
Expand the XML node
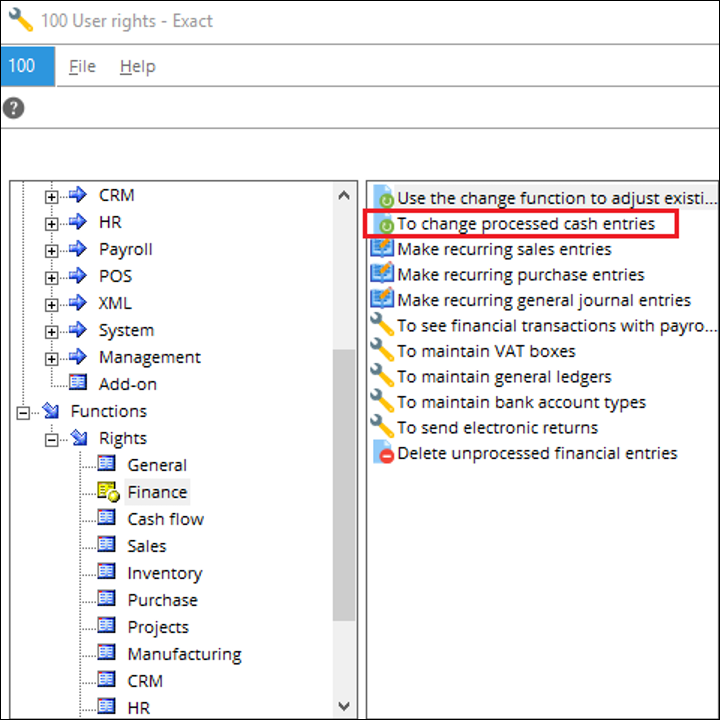point(51,305)
